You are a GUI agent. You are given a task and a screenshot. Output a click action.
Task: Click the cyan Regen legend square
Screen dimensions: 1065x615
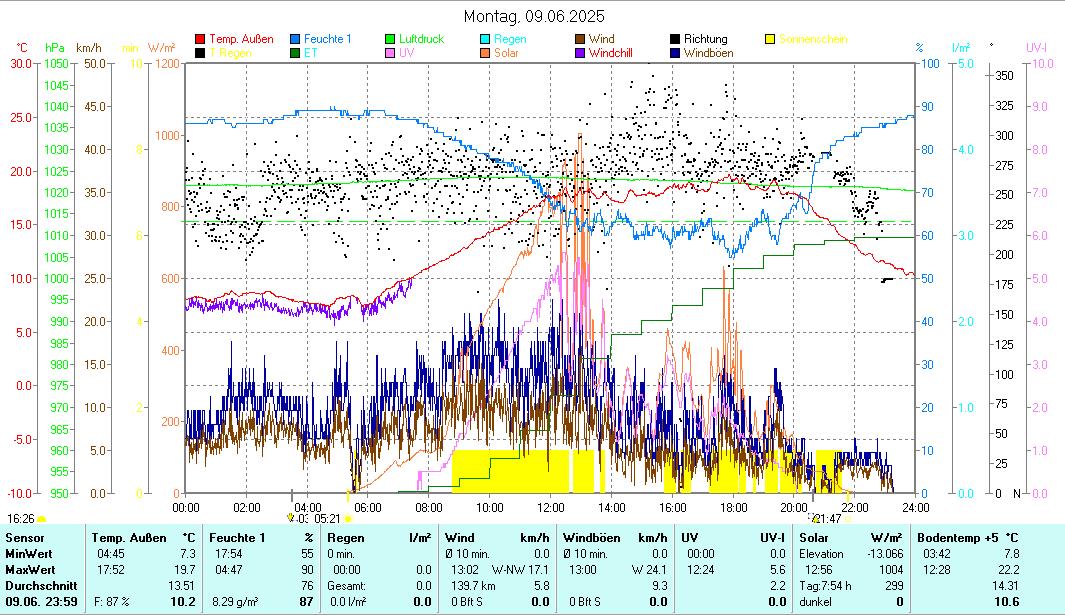tap(486, 40)
